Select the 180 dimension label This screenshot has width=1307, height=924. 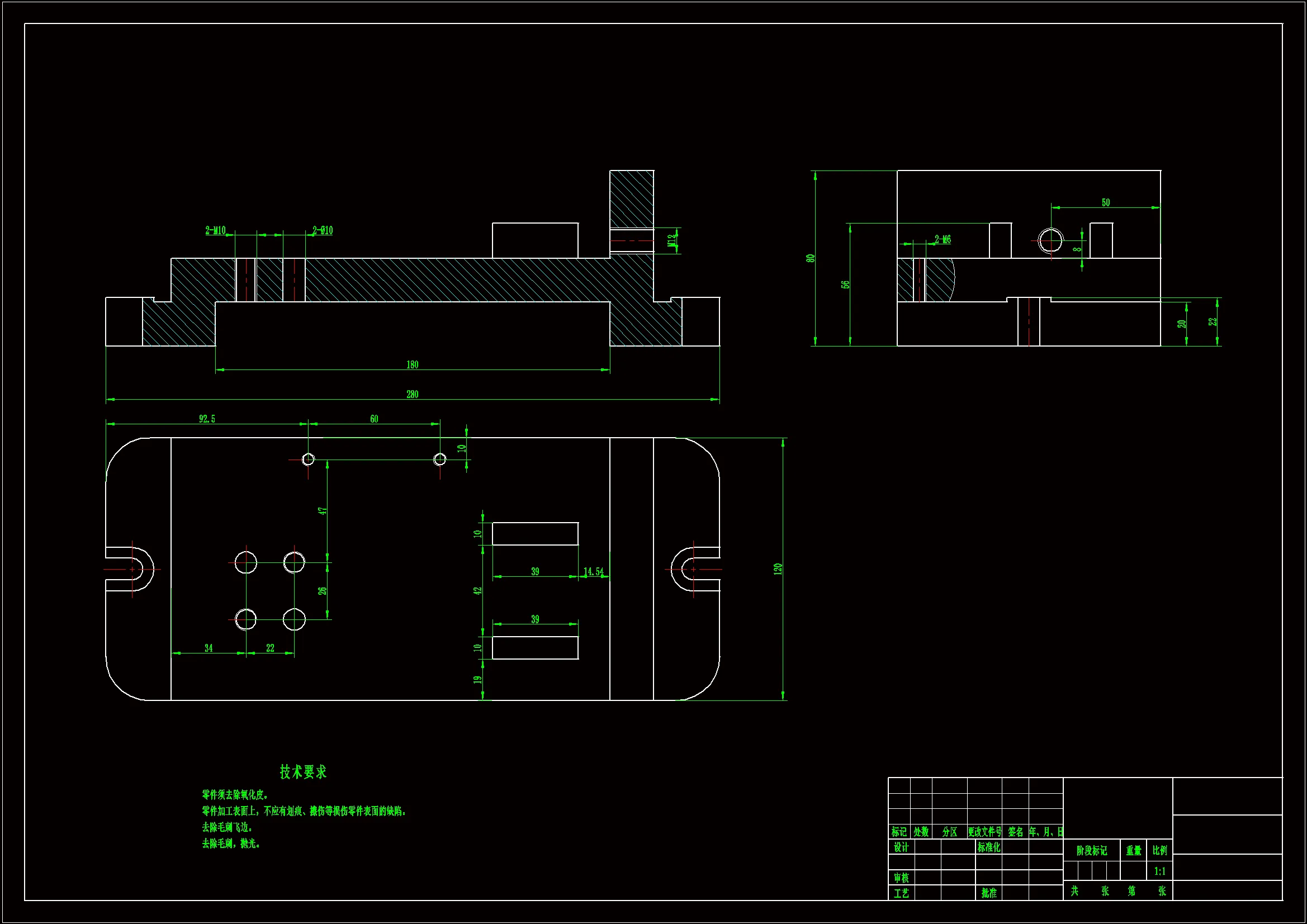tap(412, 364)
